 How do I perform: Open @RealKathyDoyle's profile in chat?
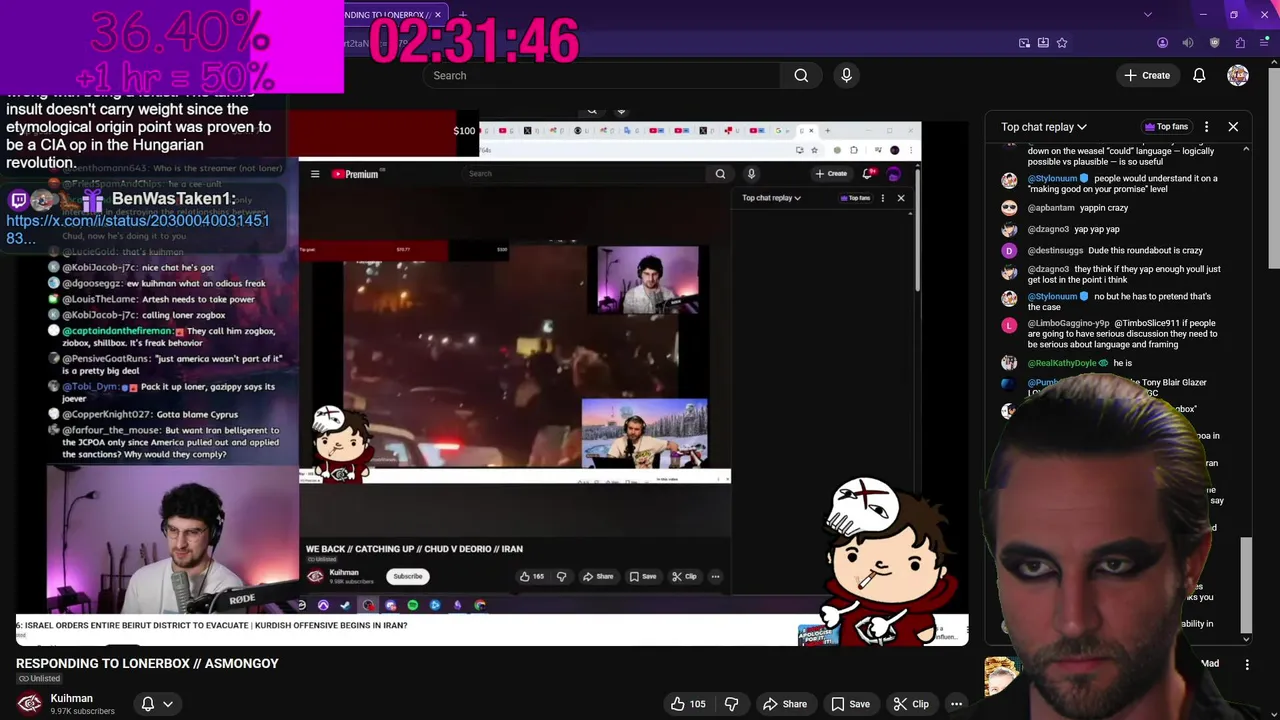(x=1009, y=363)
